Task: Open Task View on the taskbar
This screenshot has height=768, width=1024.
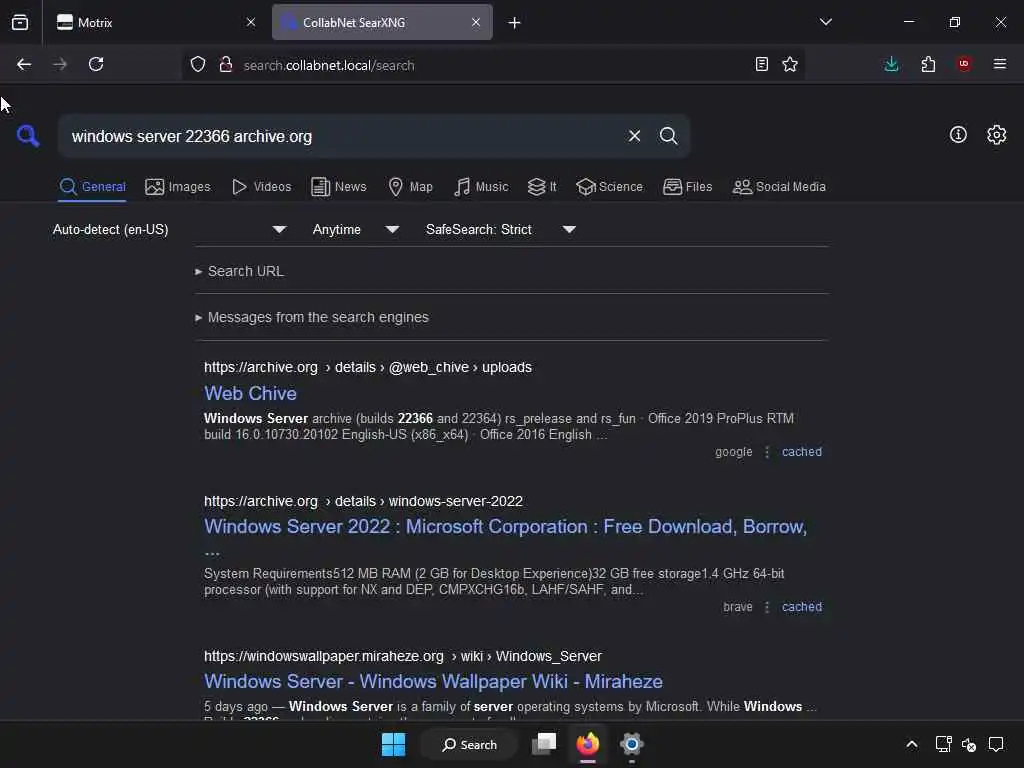Action: click(543, 744)
